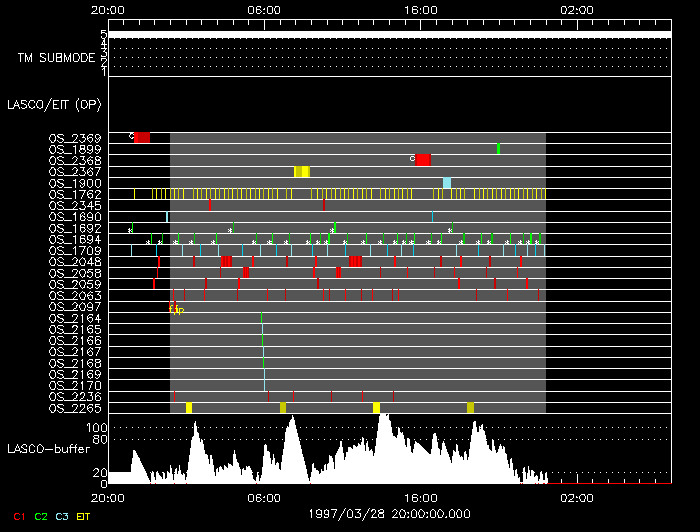This screenshot has width=700, height=532.
Task: Click the bottom axis 16:00 label
Action: pyautogui.click(x=421, y=498)
